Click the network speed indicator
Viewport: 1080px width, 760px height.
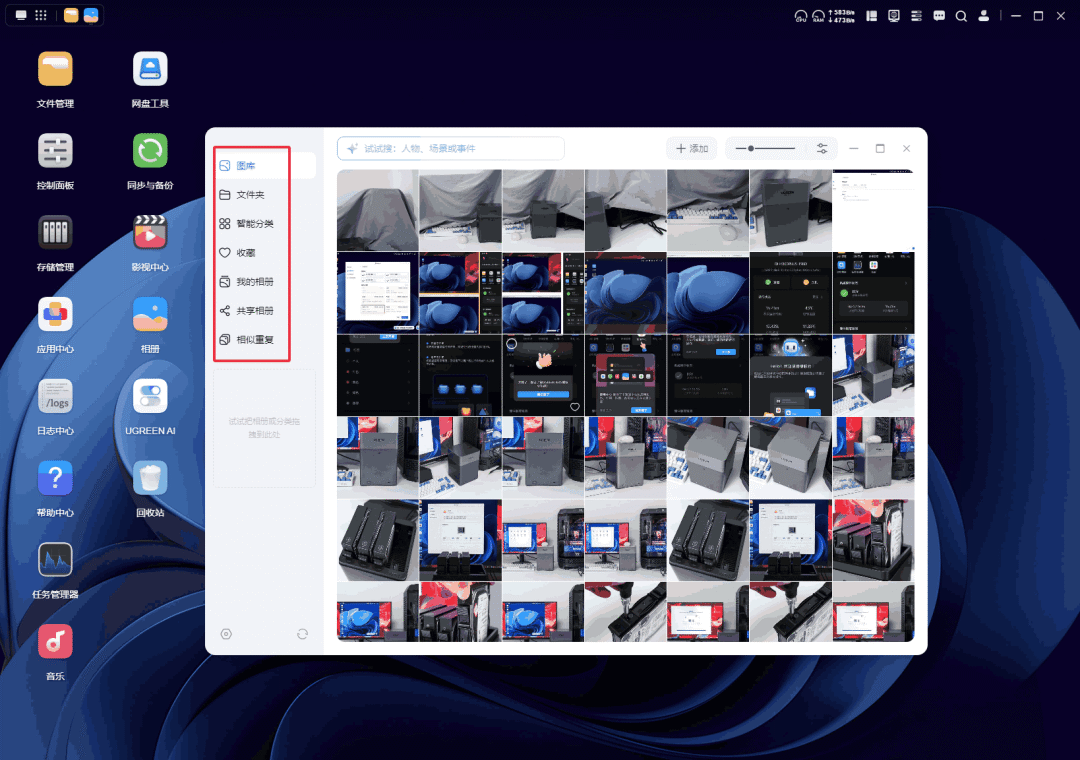[842, 16]
